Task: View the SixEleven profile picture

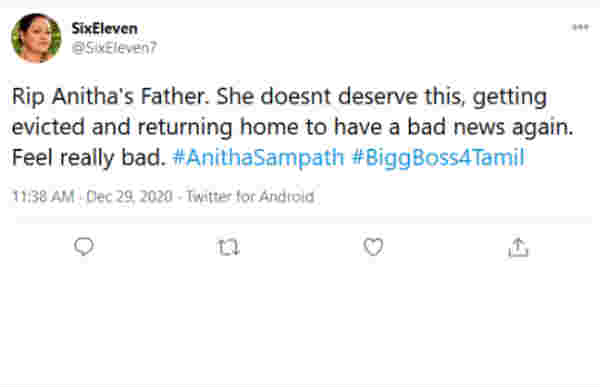Action: click(x=36, y=38)
